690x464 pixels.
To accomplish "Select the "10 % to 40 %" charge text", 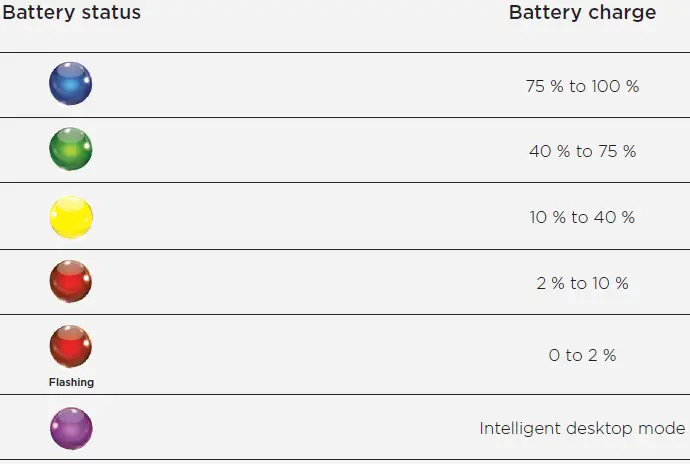I will [x=582, y=218].
